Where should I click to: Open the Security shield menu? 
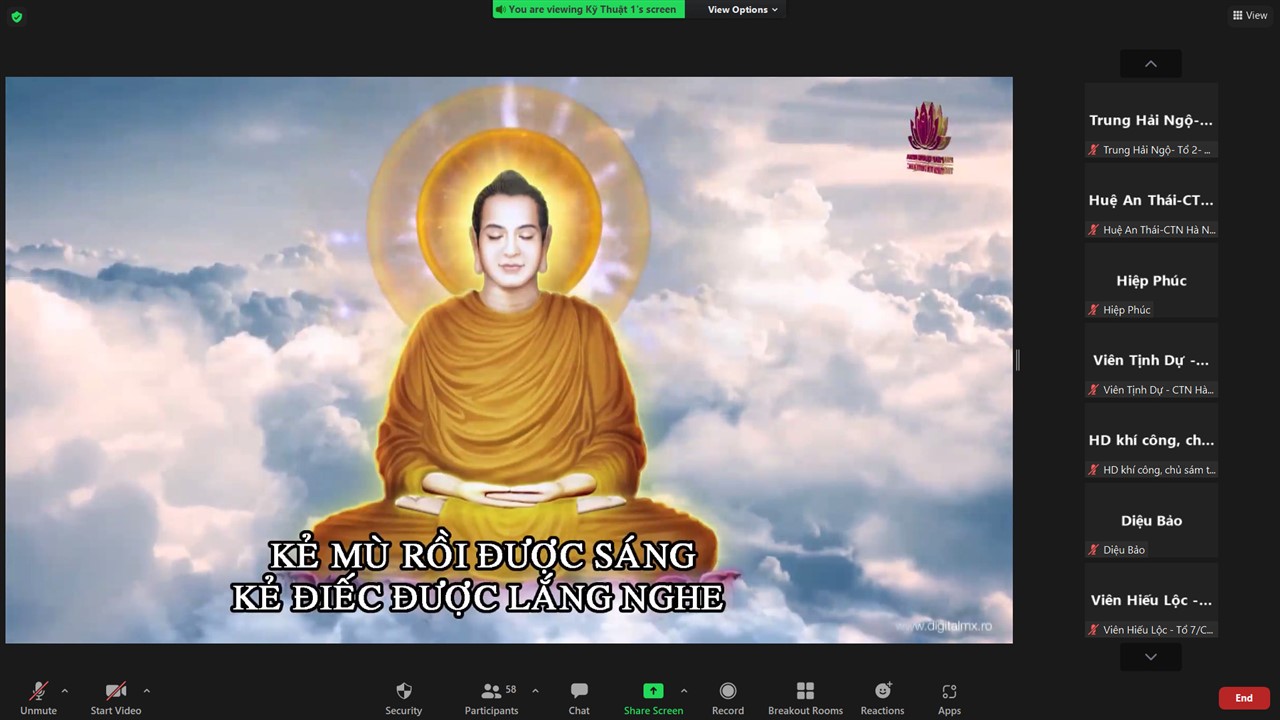click(404, 697)
